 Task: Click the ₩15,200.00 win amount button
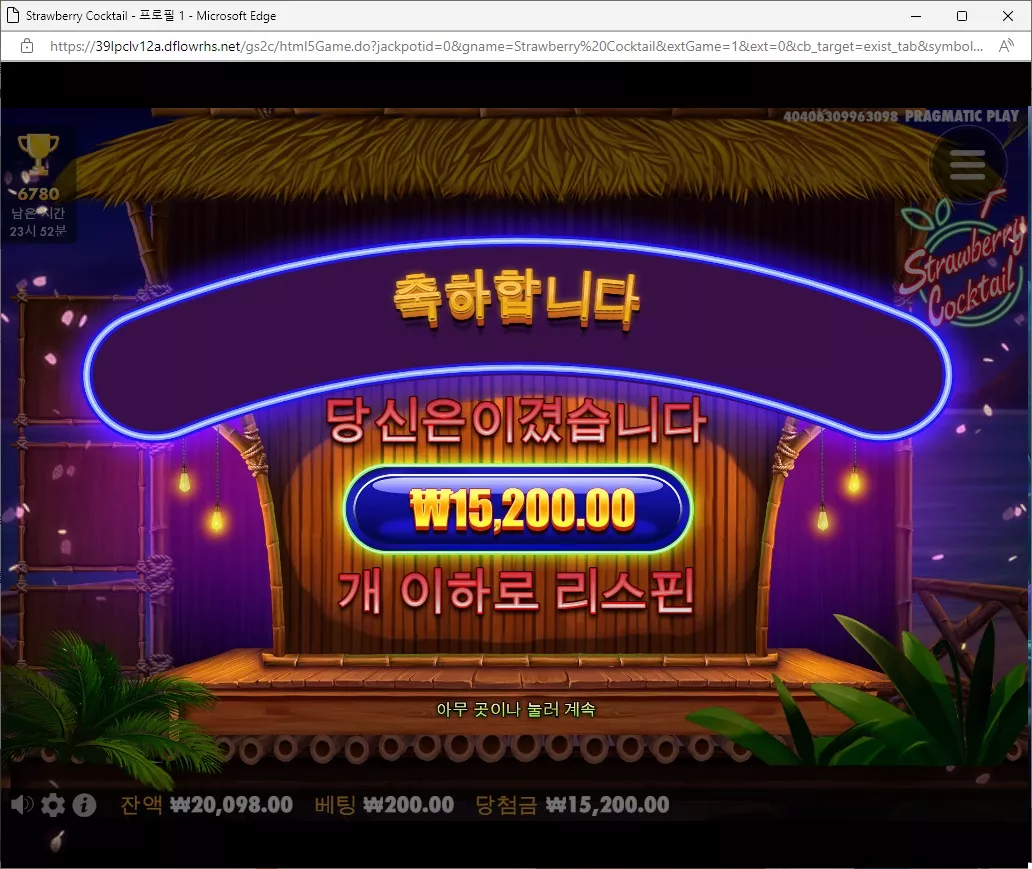point(518,509)
